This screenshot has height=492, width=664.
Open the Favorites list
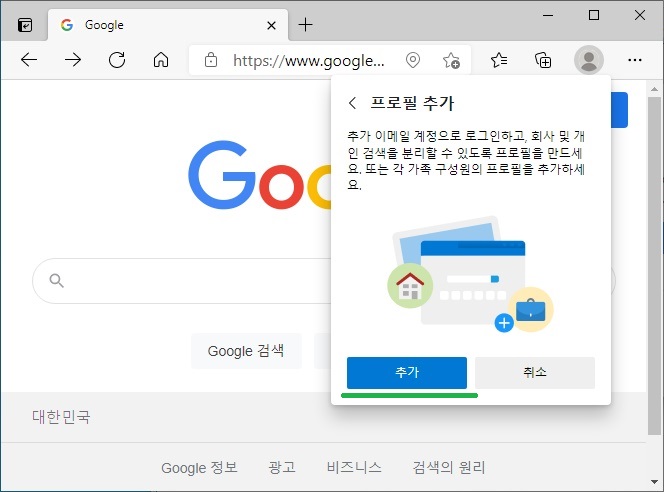click(x=499, y=60)
